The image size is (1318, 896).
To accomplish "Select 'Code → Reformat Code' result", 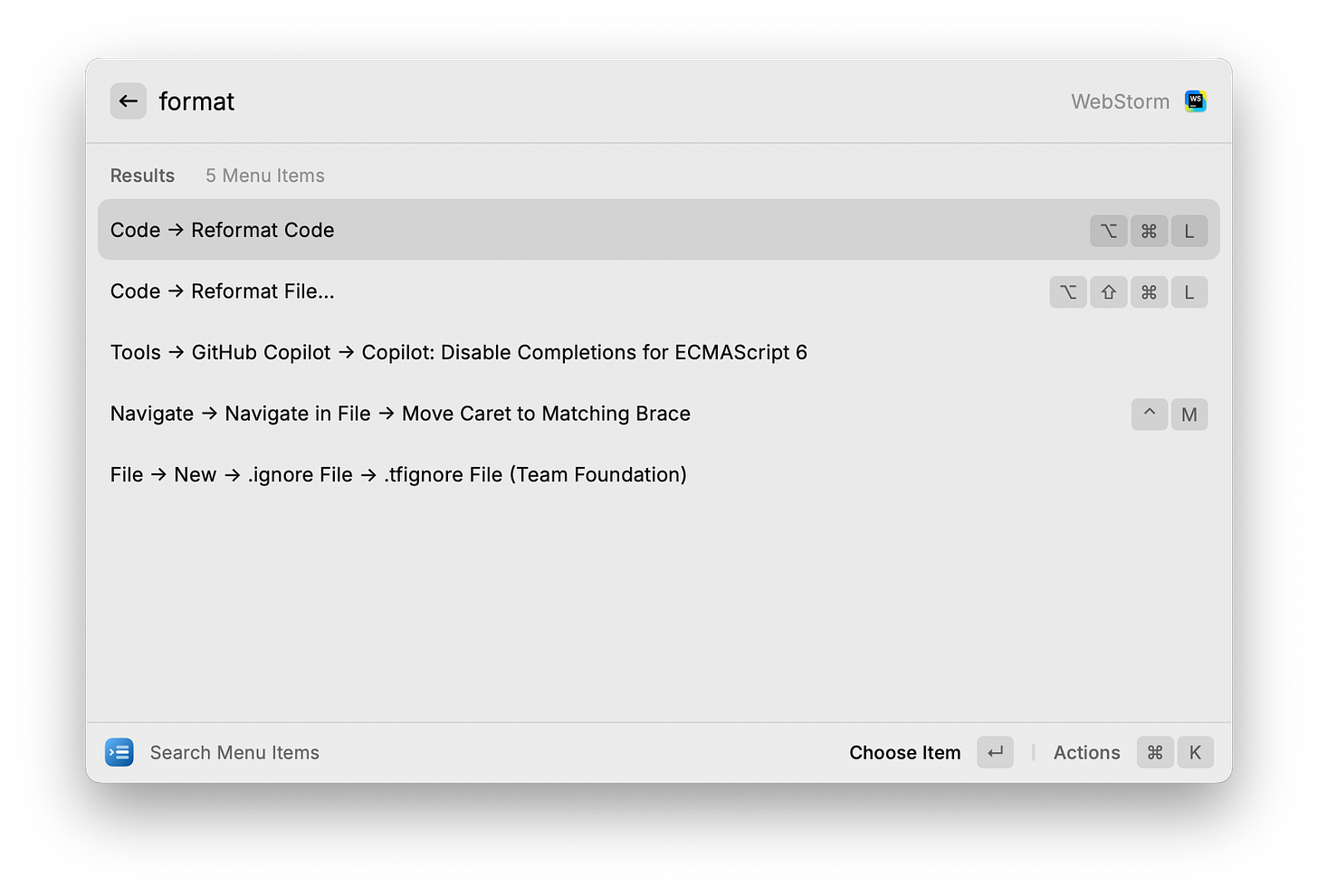I will click(659, 230).
